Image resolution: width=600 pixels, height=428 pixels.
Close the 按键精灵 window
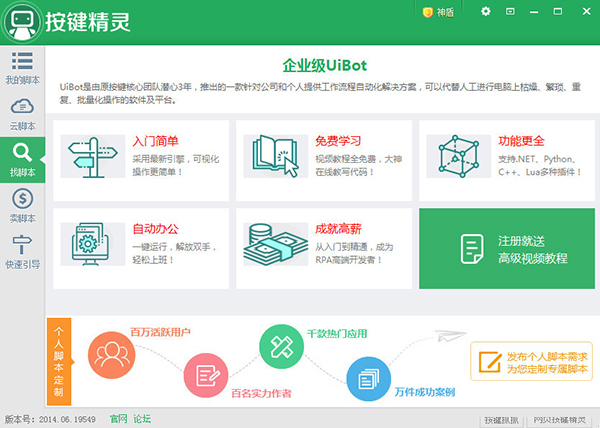(586, 11)
